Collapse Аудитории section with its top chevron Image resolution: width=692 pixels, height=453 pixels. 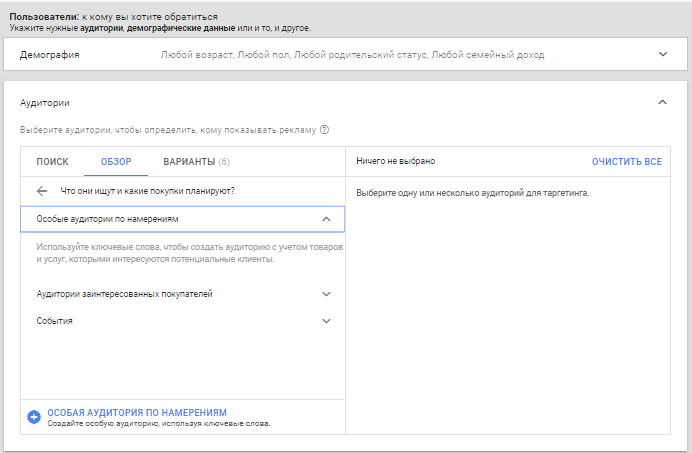click(x=662, y=102)
